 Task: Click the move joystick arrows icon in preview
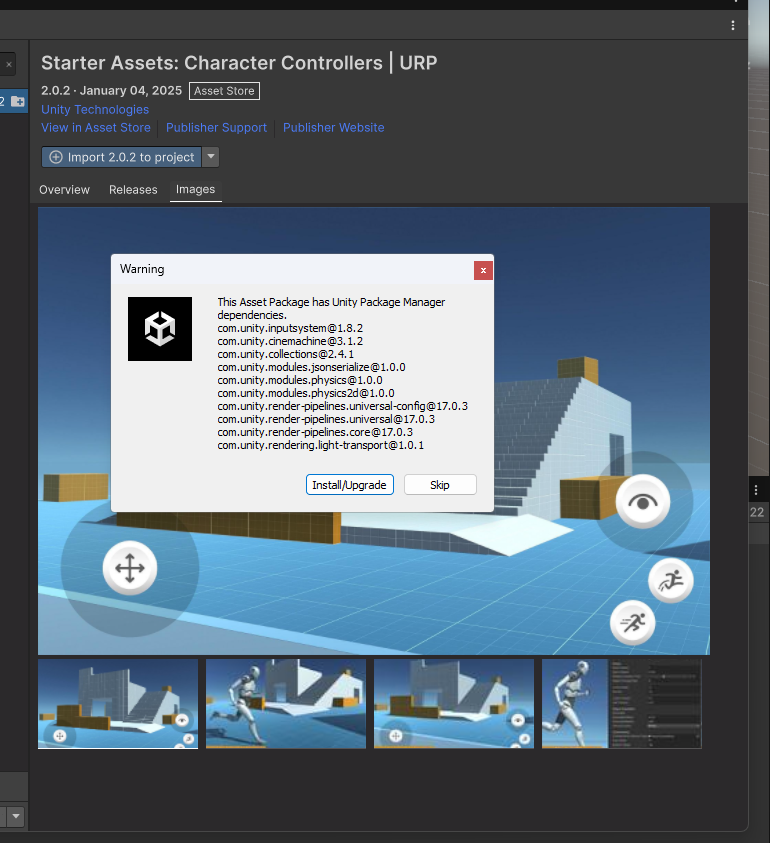130,568
